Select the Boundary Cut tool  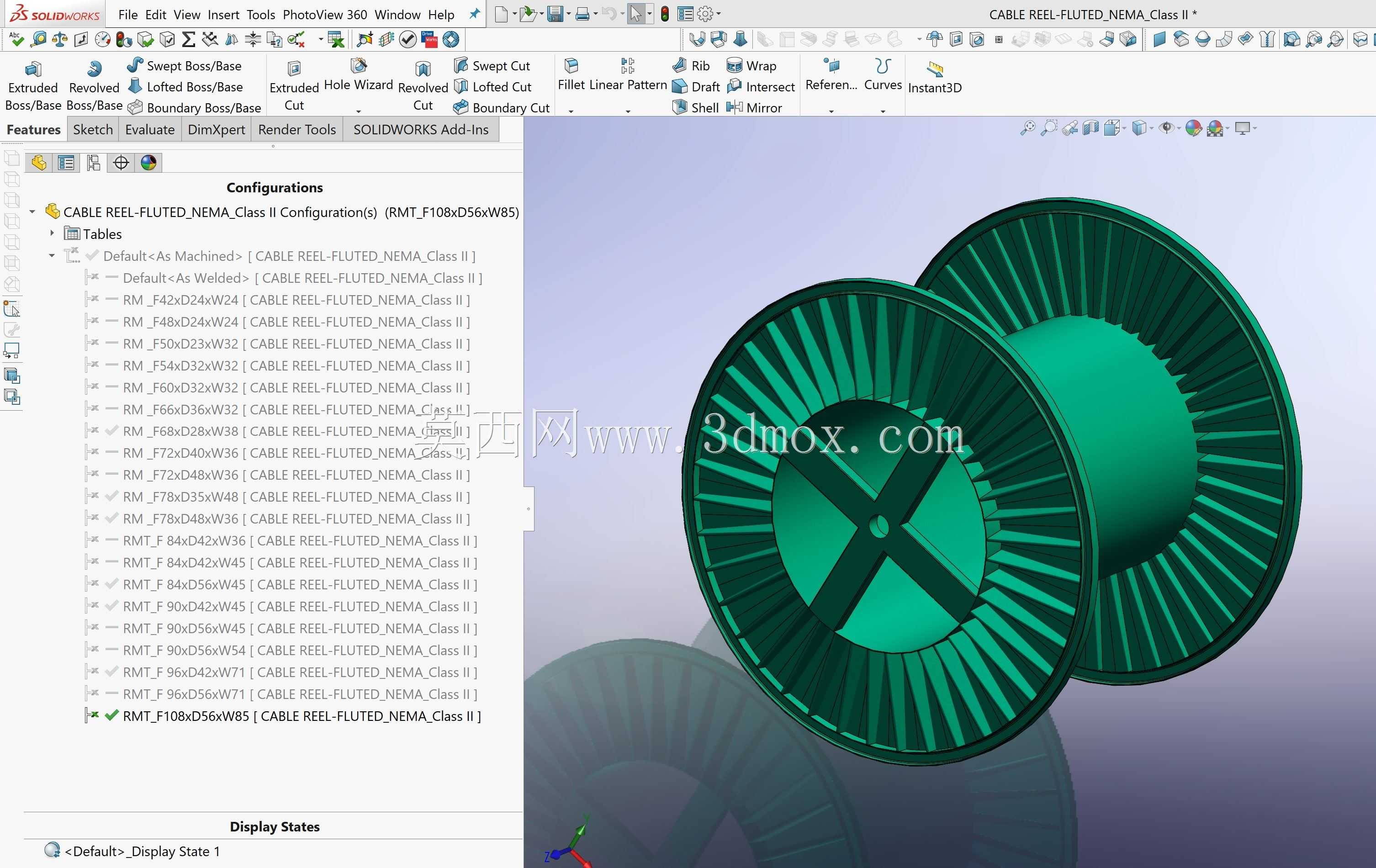[501, 107]
